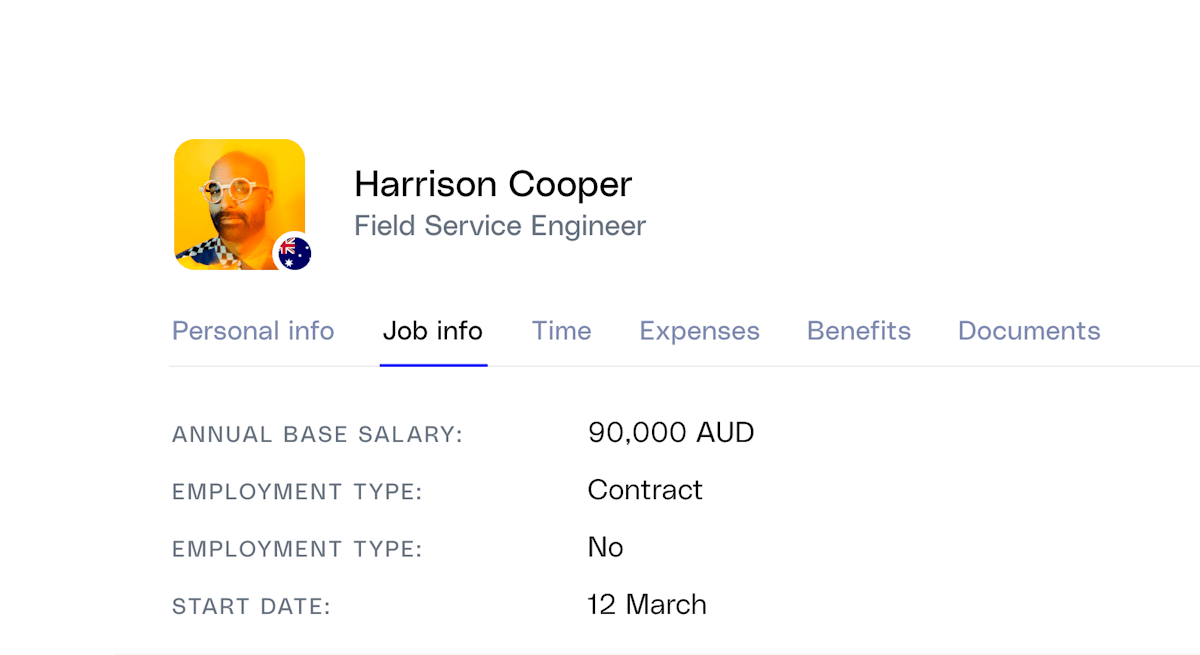The width and height of the screenshot is (1200, 655).
Task: Click the Employment Type label beside Contract
Action: (x=298, y=492)
